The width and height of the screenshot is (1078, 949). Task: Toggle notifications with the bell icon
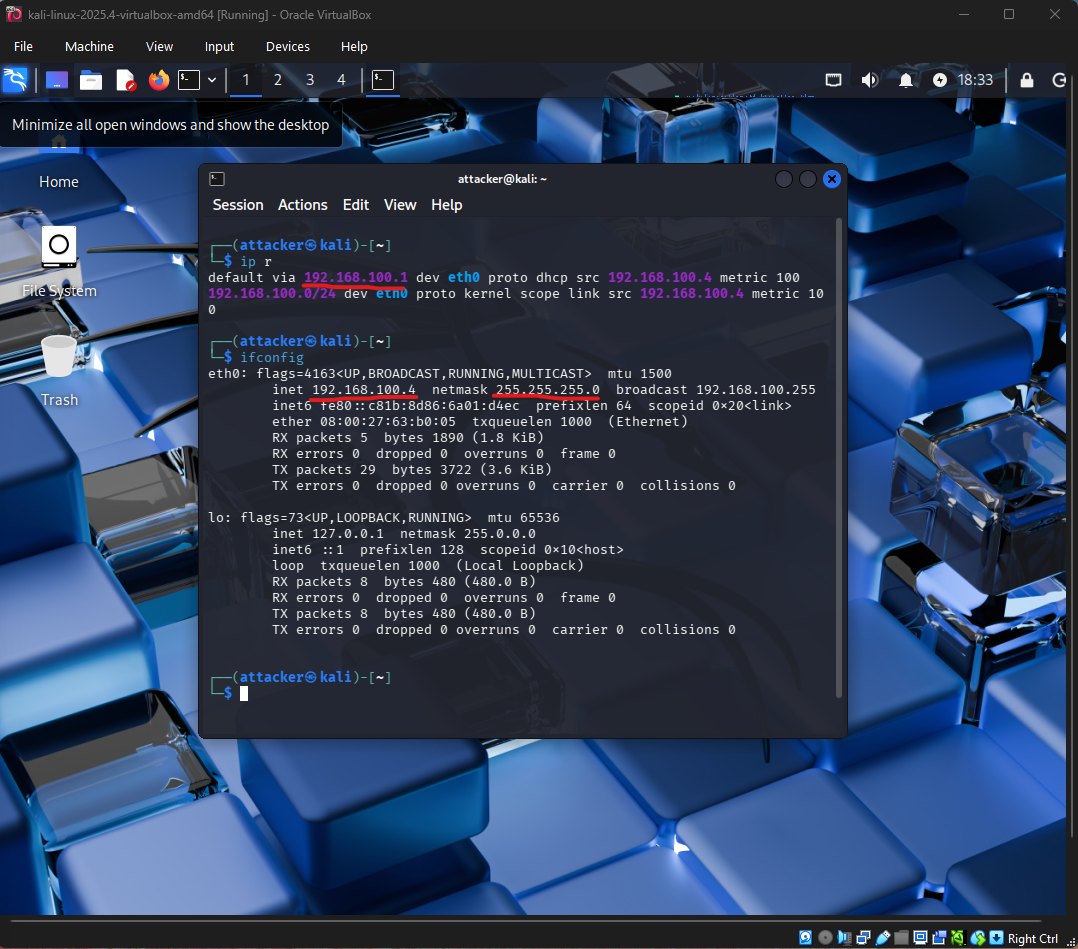(906, 80)
